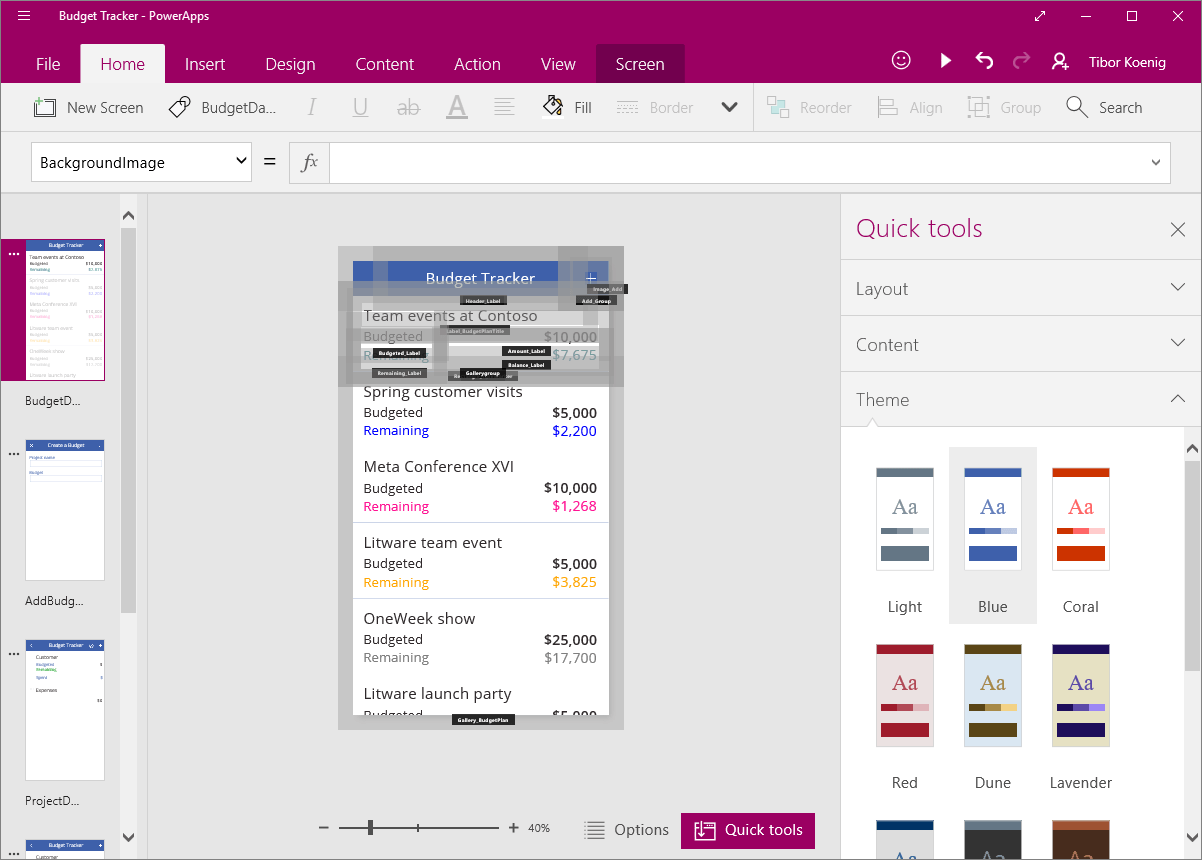Toggle strikethrough formatting
Screen dimensions: 1202x860
pos(408,107)
